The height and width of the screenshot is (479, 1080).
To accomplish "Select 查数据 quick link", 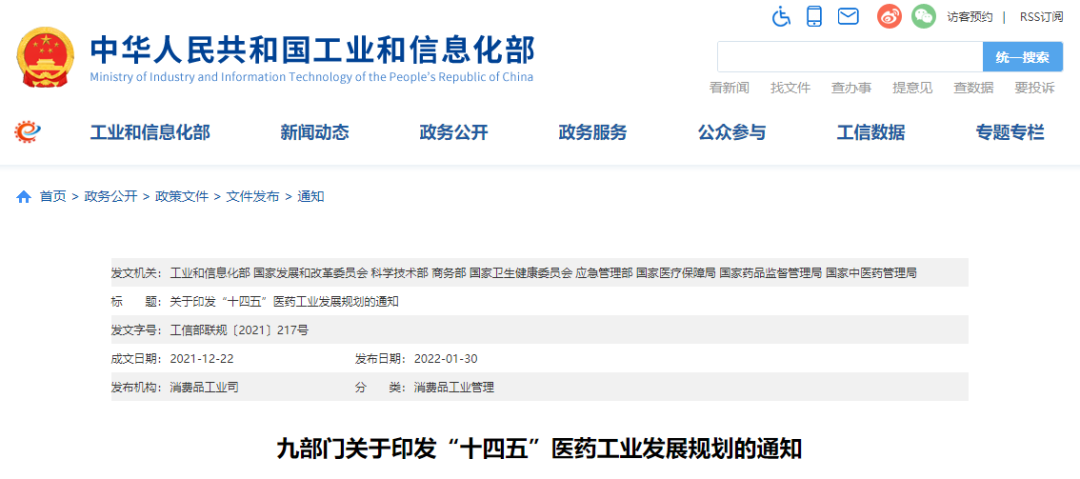I will tap(973, 88).
